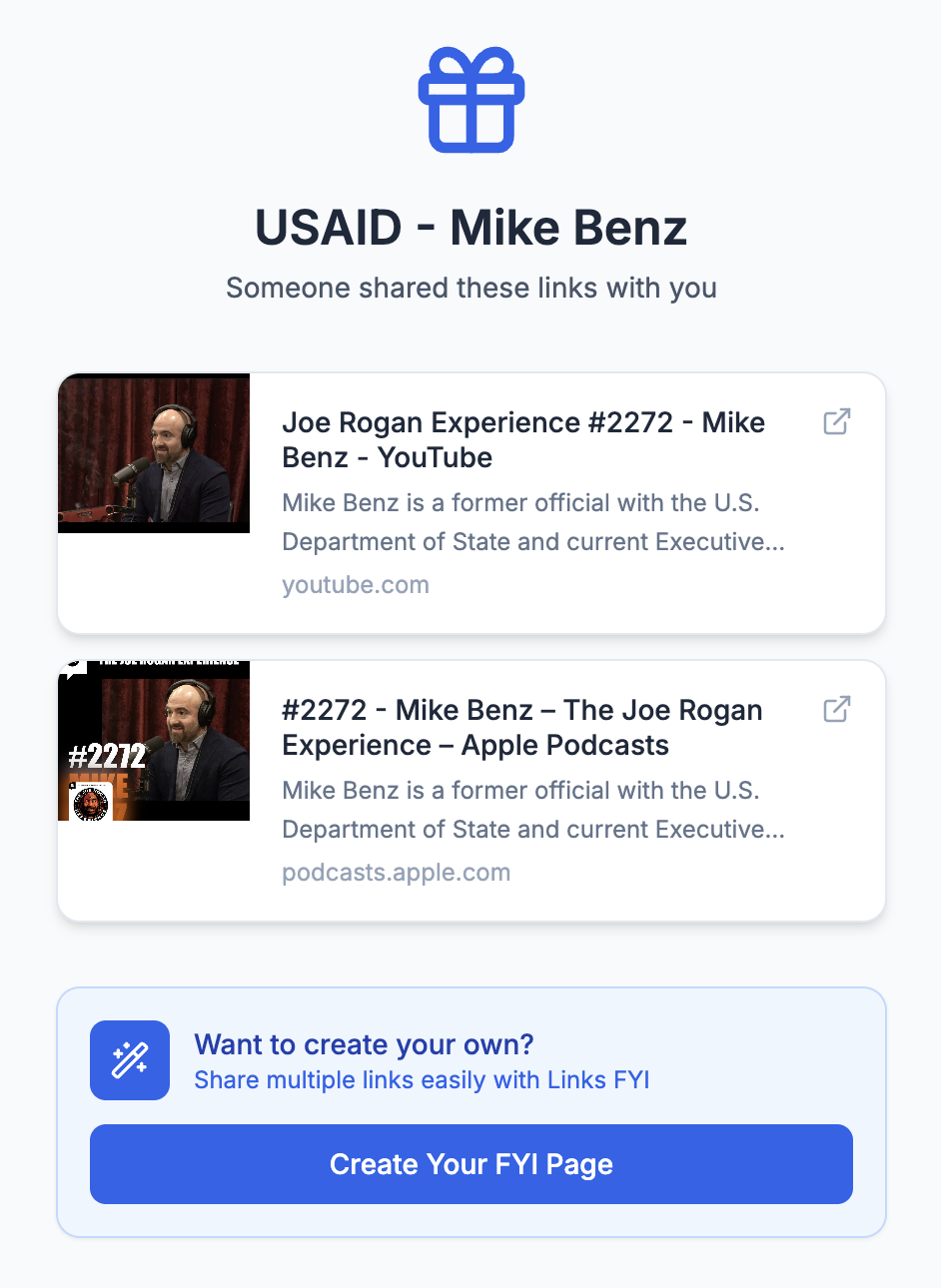The width and height of the screenshot is (941, 1288).
Task: Click the youtube.com domain label
Action: coord(356,585)
